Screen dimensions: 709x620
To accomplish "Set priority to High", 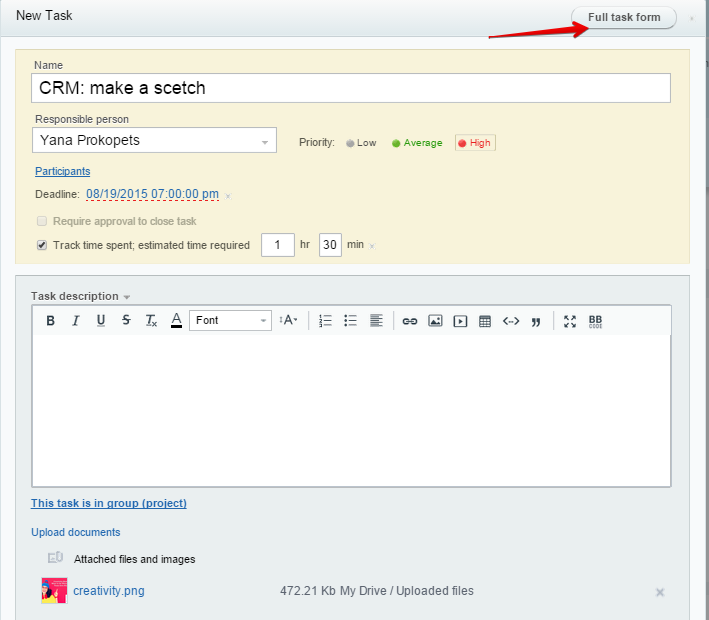I will (x=475, y=143).
